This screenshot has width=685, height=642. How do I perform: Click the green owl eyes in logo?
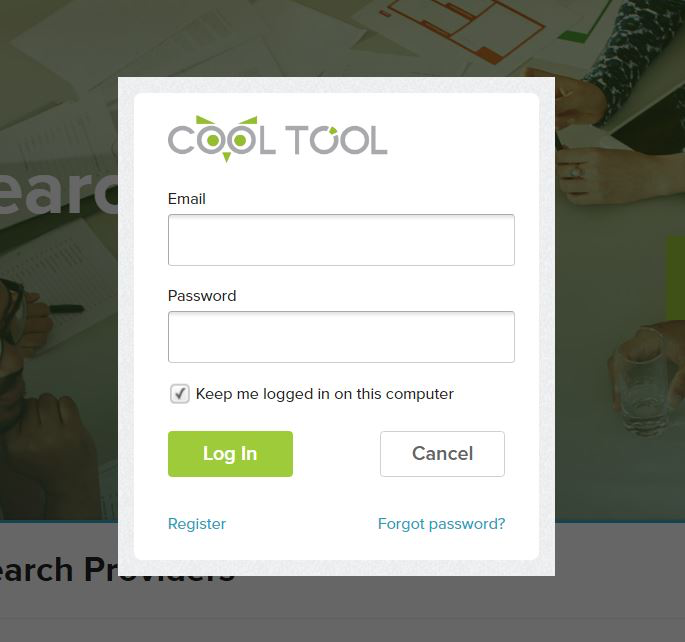[x=226, y=140]
